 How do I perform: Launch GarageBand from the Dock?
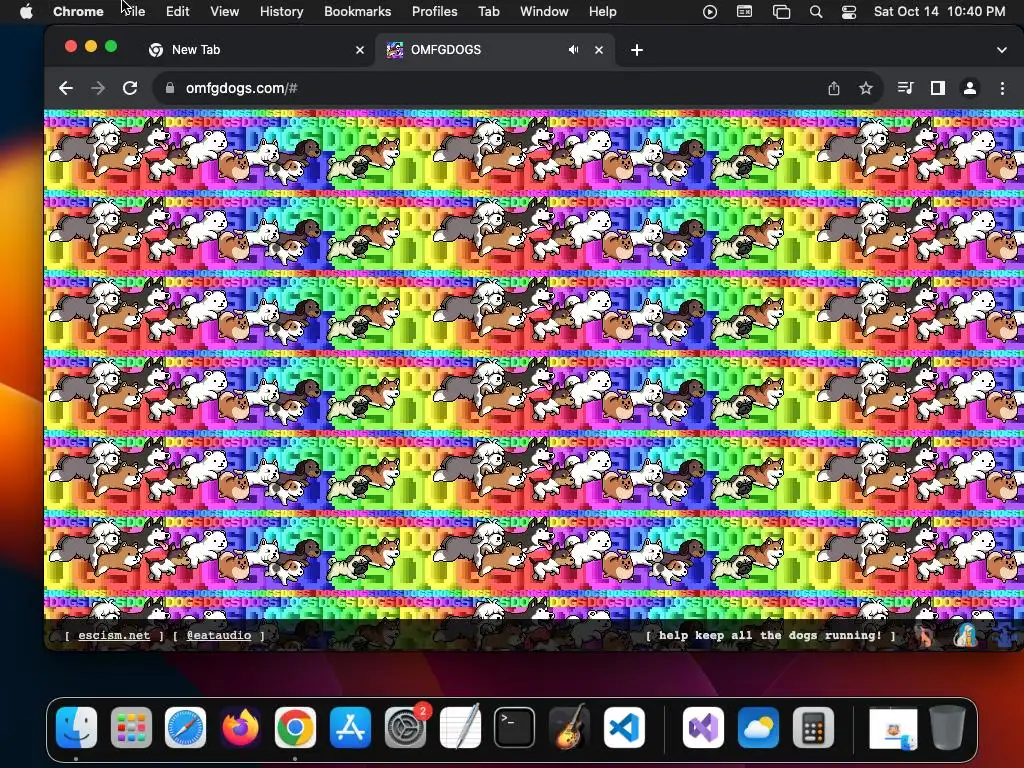(569, 728)
